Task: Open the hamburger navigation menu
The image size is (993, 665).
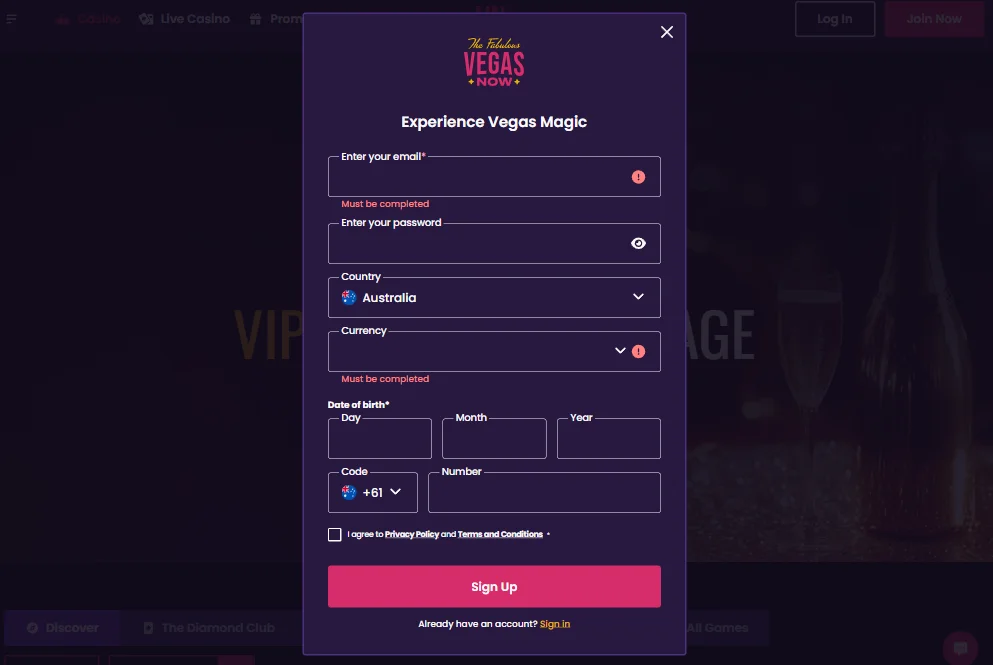Action: 11,18
